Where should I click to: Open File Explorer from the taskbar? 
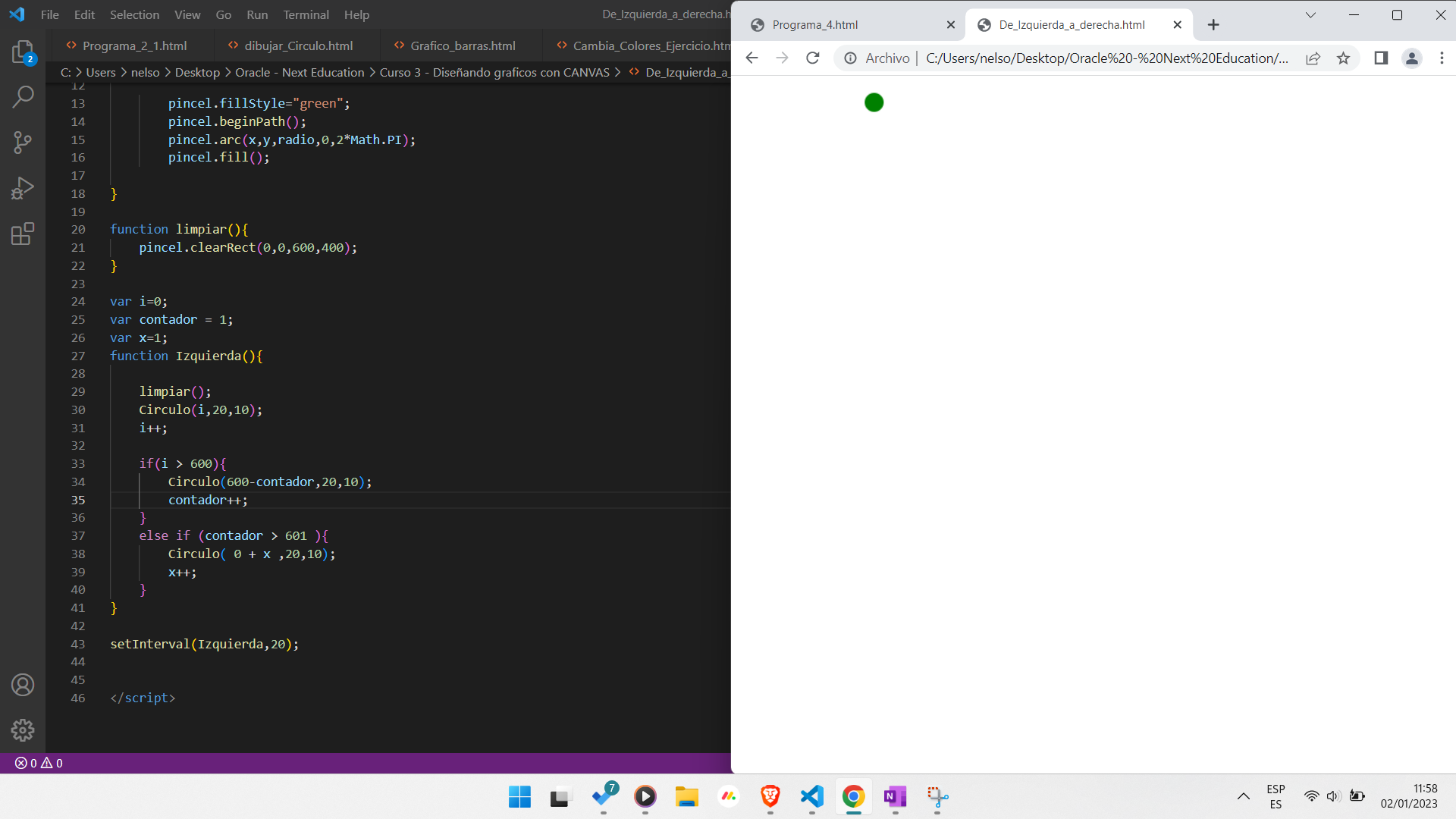[687, 796]
